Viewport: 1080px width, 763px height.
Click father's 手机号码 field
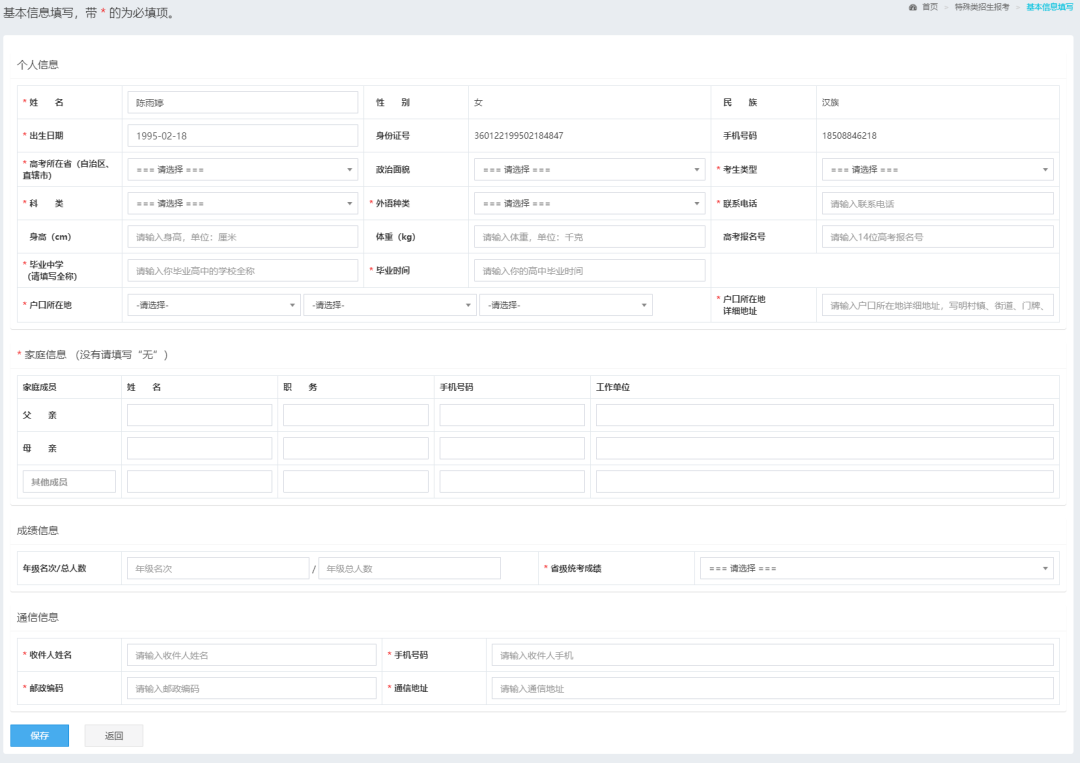[512, 415]
